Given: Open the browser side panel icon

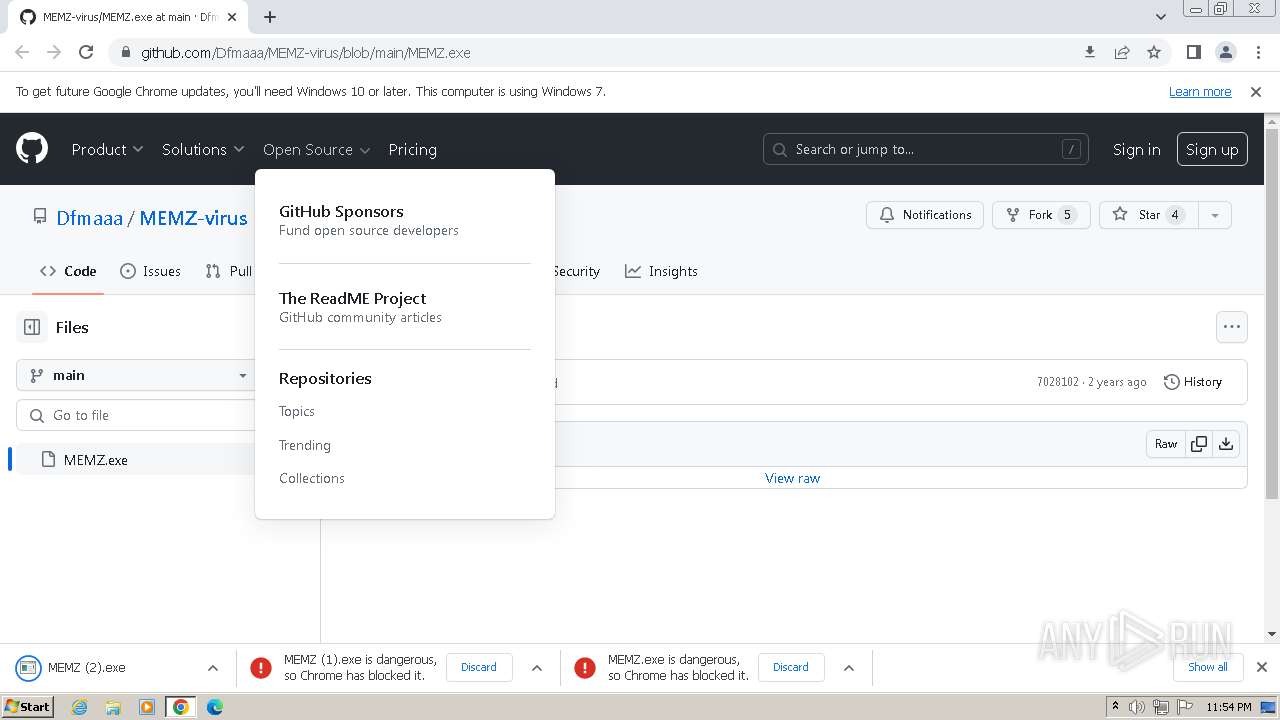Looking at the screenshot, I should pos(1193,52).
